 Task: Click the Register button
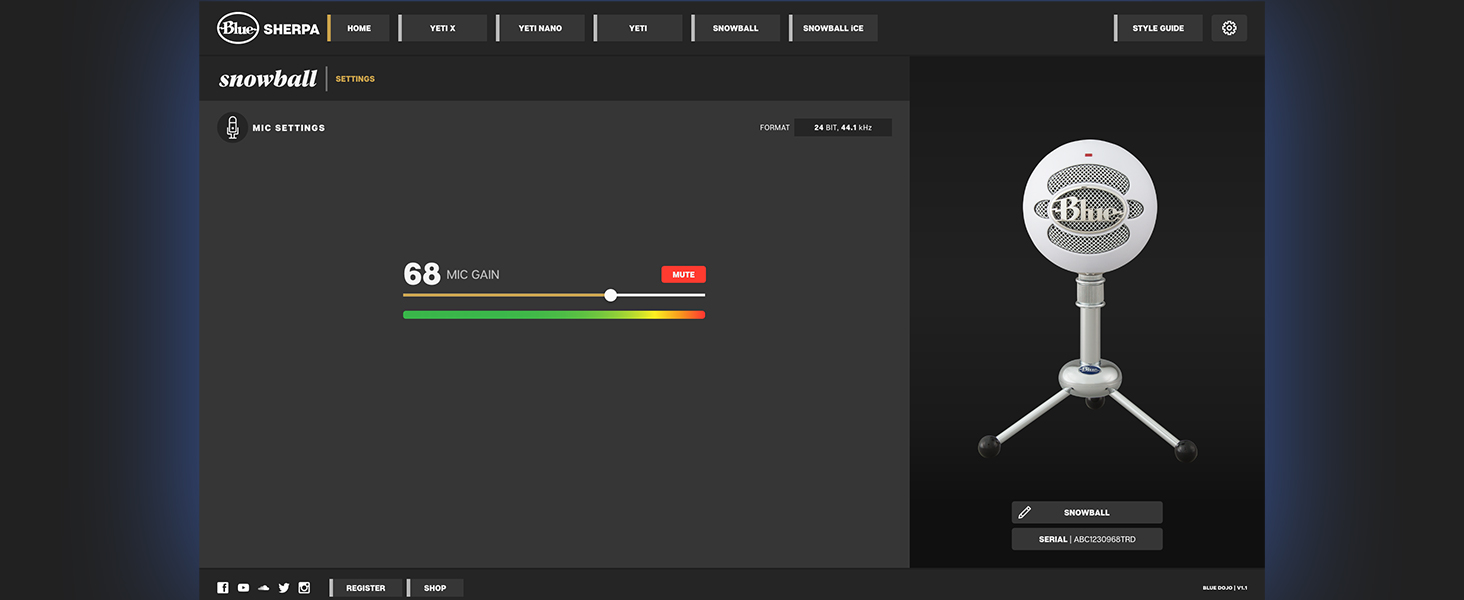[x=366, y=588]
